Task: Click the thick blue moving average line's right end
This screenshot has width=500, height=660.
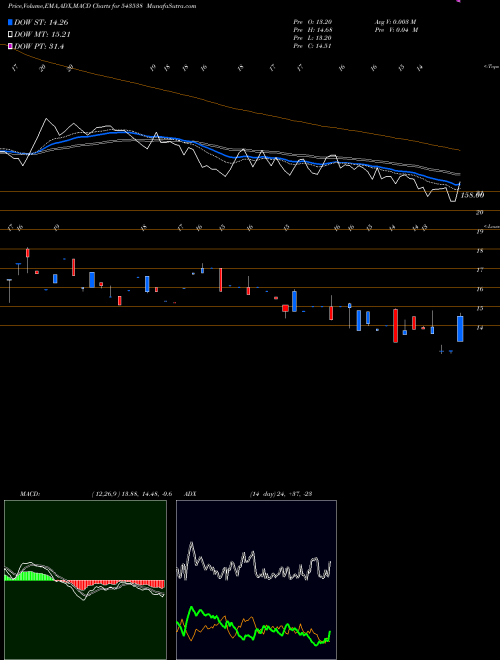Action: point(457,184)
